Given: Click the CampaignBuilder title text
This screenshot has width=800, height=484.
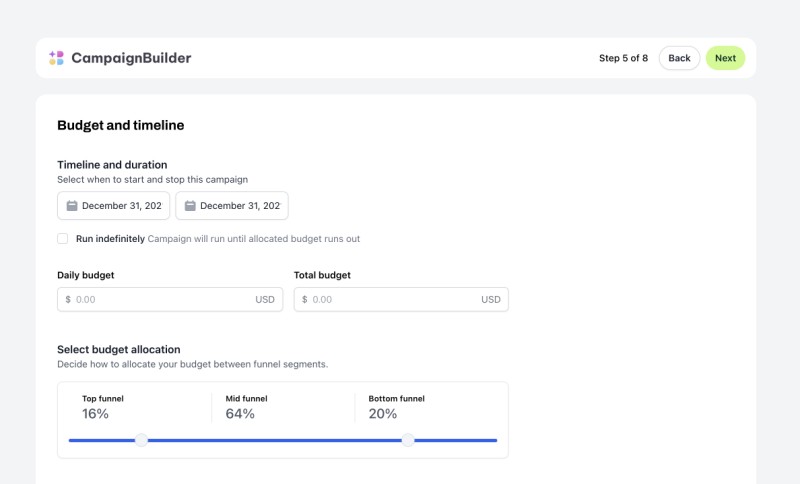Looking at the screenshot, I should pos(131,58).
